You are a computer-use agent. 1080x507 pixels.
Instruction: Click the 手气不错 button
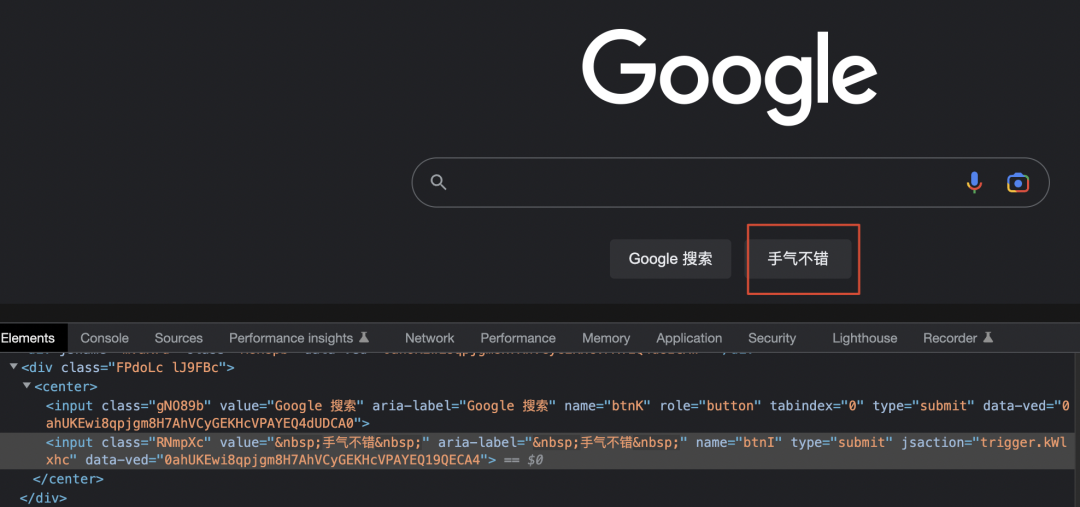coord(799,259)
